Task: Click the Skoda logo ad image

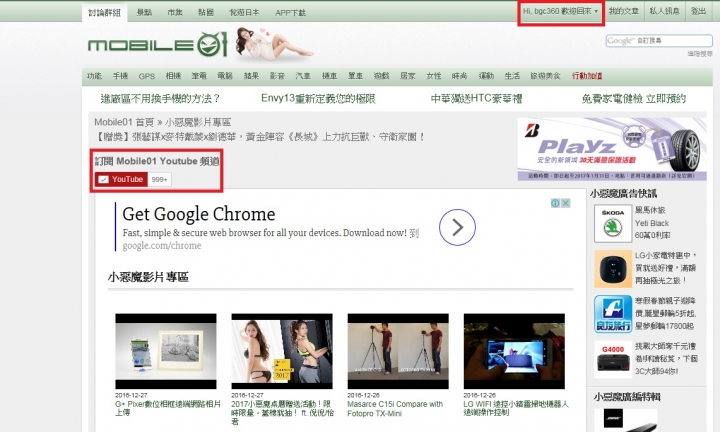Action: [x=613, y=224]
